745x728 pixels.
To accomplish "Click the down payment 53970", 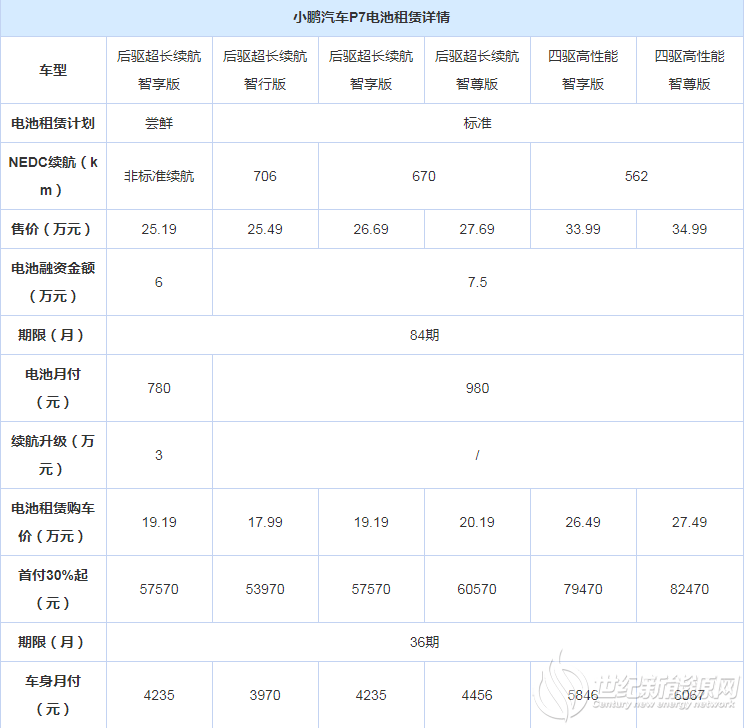I will coord(265,589).
